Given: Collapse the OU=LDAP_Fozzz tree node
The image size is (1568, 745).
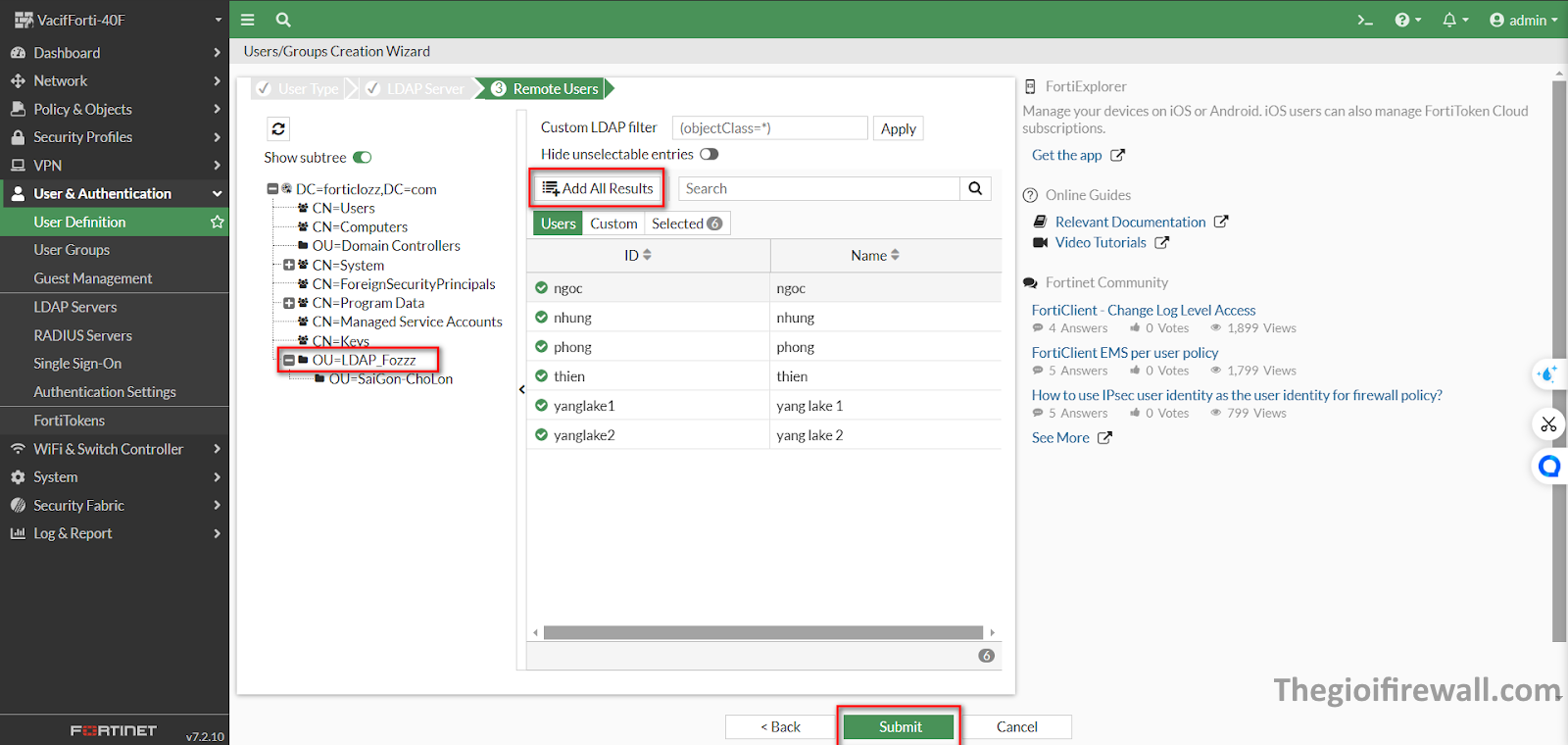Looking at the screenshot, I should [289, 360].
